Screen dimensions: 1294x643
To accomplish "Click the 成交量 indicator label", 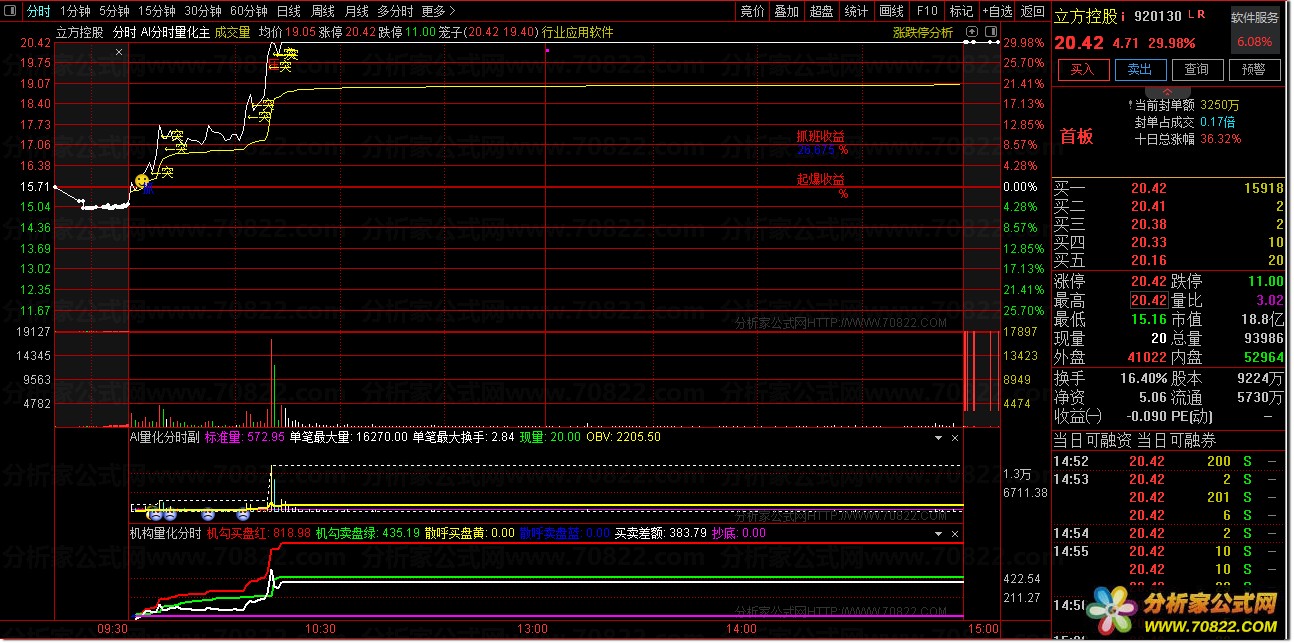I will (x=232, y=32).
